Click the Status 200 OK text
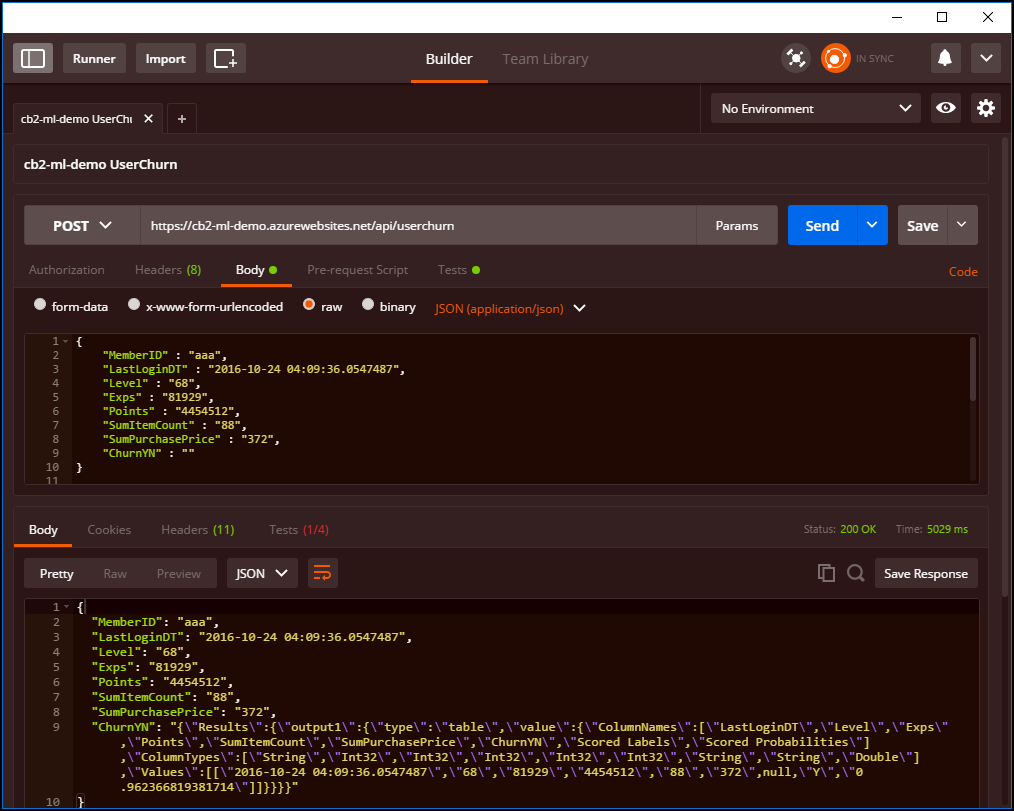1014x811 pixels. [840, 529]
